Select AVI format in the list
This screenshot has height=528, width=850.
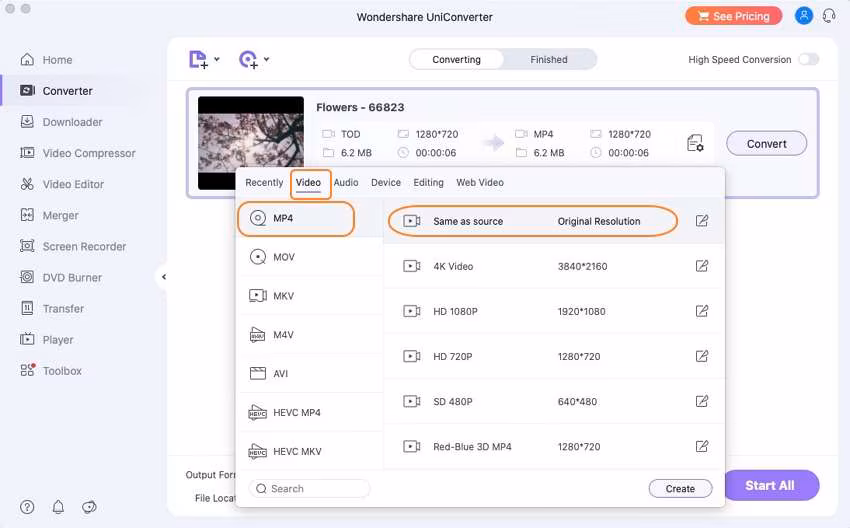click(310, 374)
